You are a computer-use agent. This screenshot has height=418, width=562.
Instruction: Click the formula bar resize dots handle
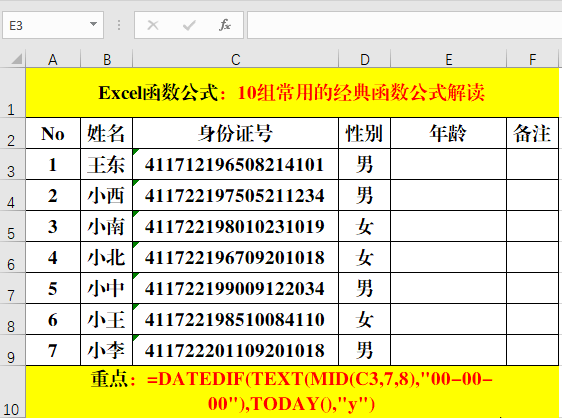coord(119,25)
